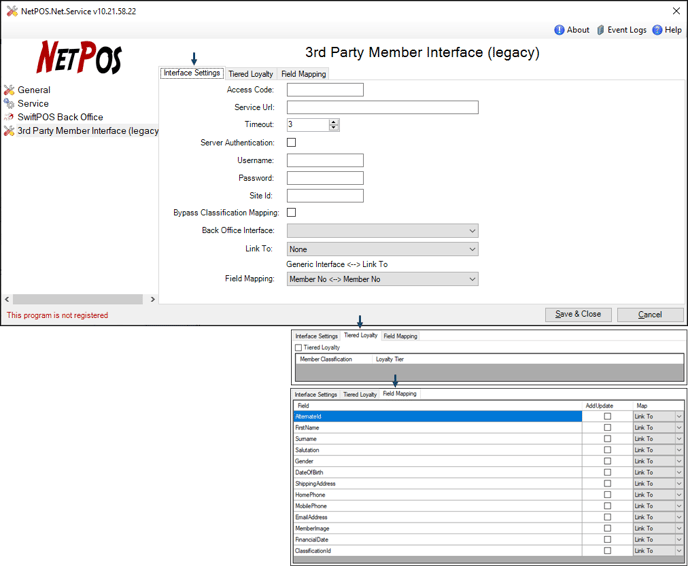Select 3rd Party Member Interface (legacy) item
The image size is (688, 566).
pyautogui.click(x=88, y=131)
